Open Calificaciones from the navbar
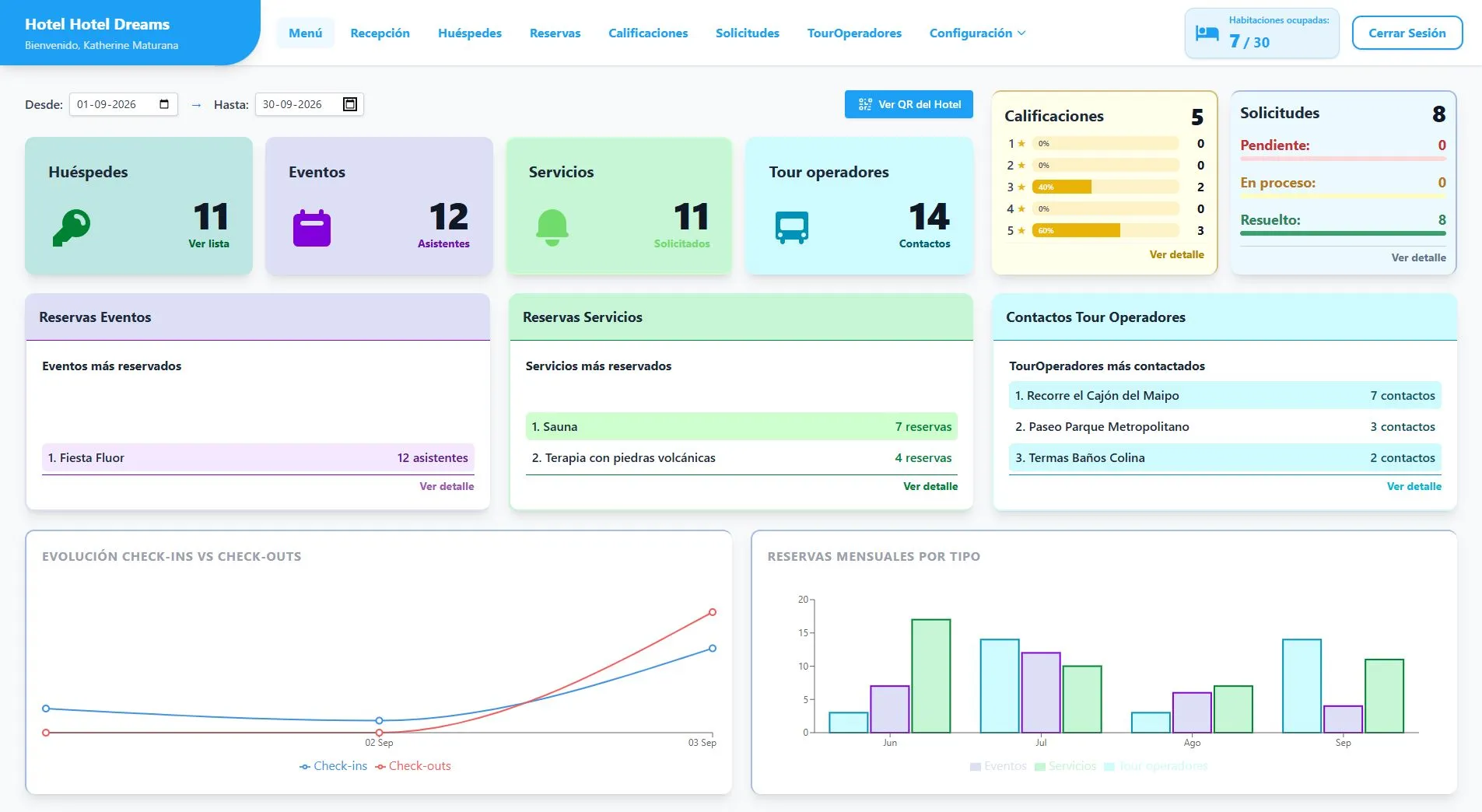 [648, 33]
